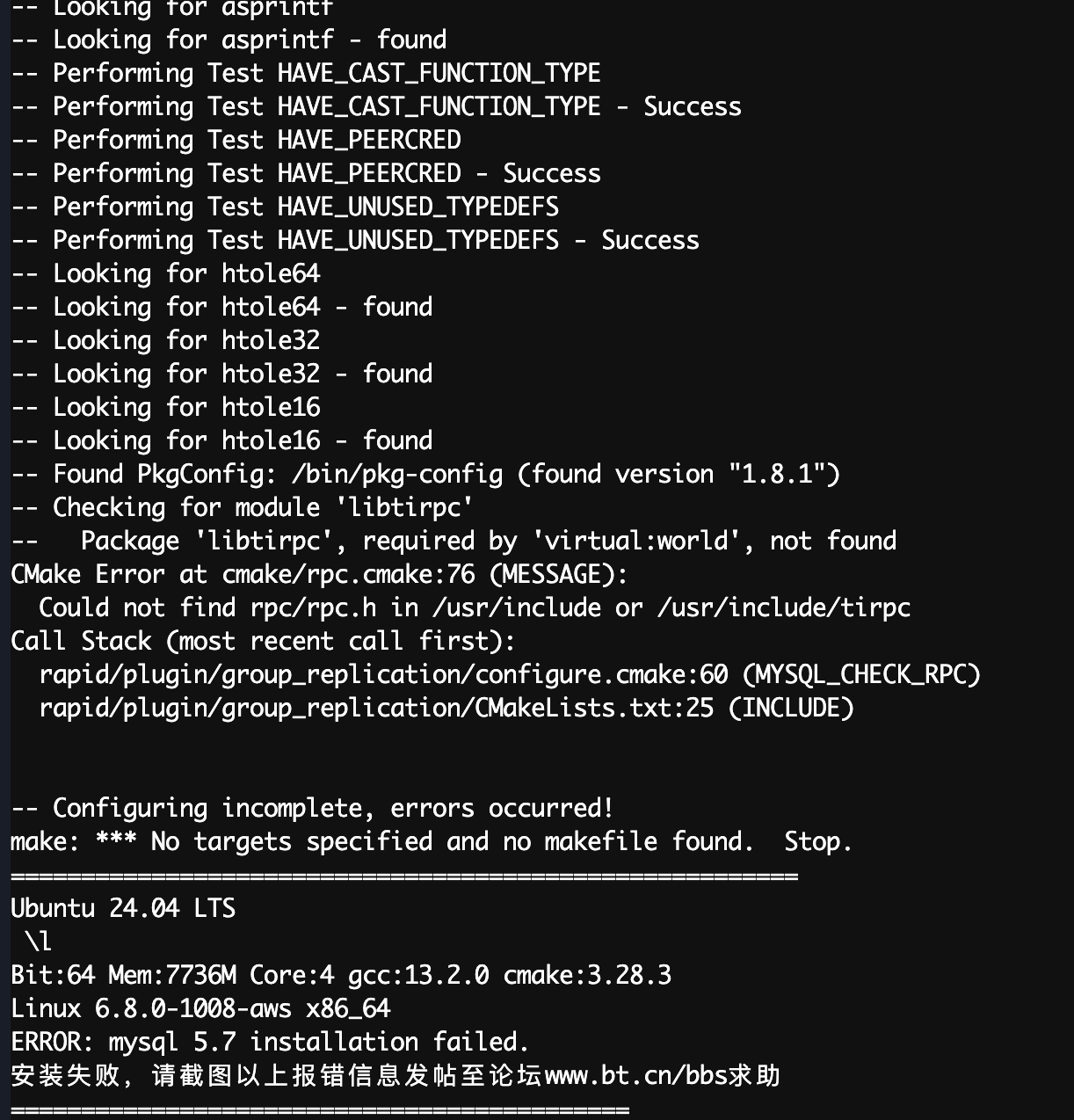Click the 'Package libtirpc ... not found' line

pos(454,541)
